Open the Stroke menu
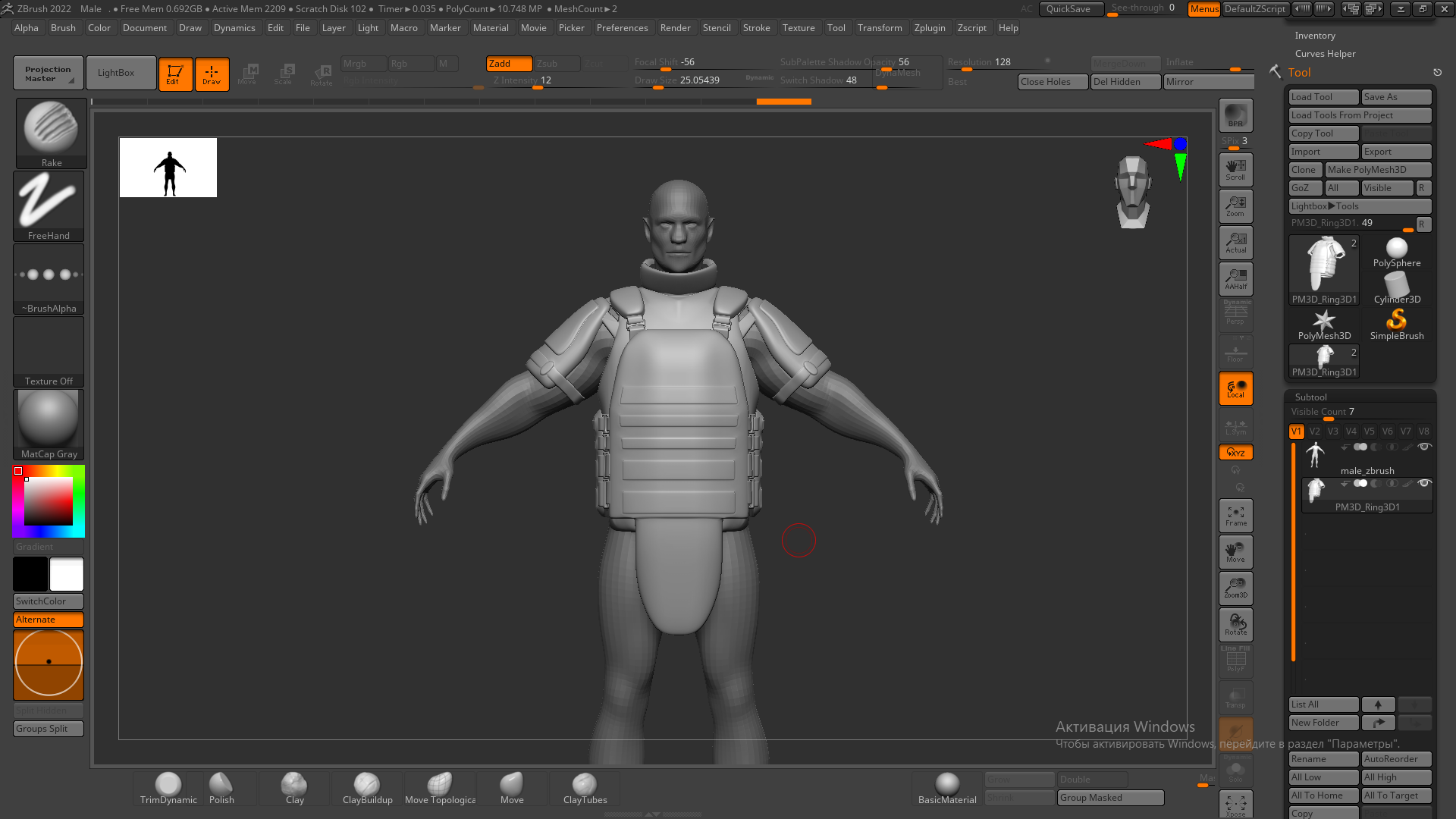This screenshot has height=819, width=1456. pyautogui.click(x=756, y=28)
